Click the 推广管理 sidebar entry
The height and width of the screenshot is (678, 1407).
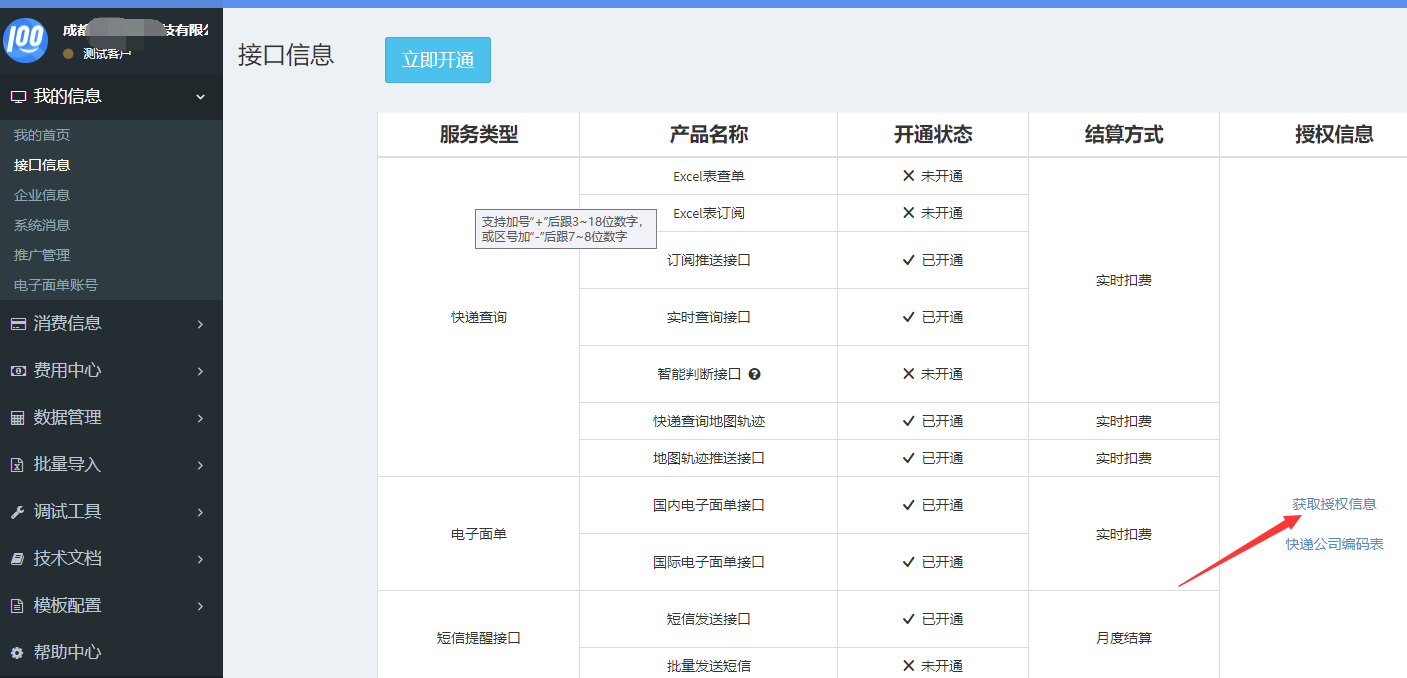(x=42, y=255)
